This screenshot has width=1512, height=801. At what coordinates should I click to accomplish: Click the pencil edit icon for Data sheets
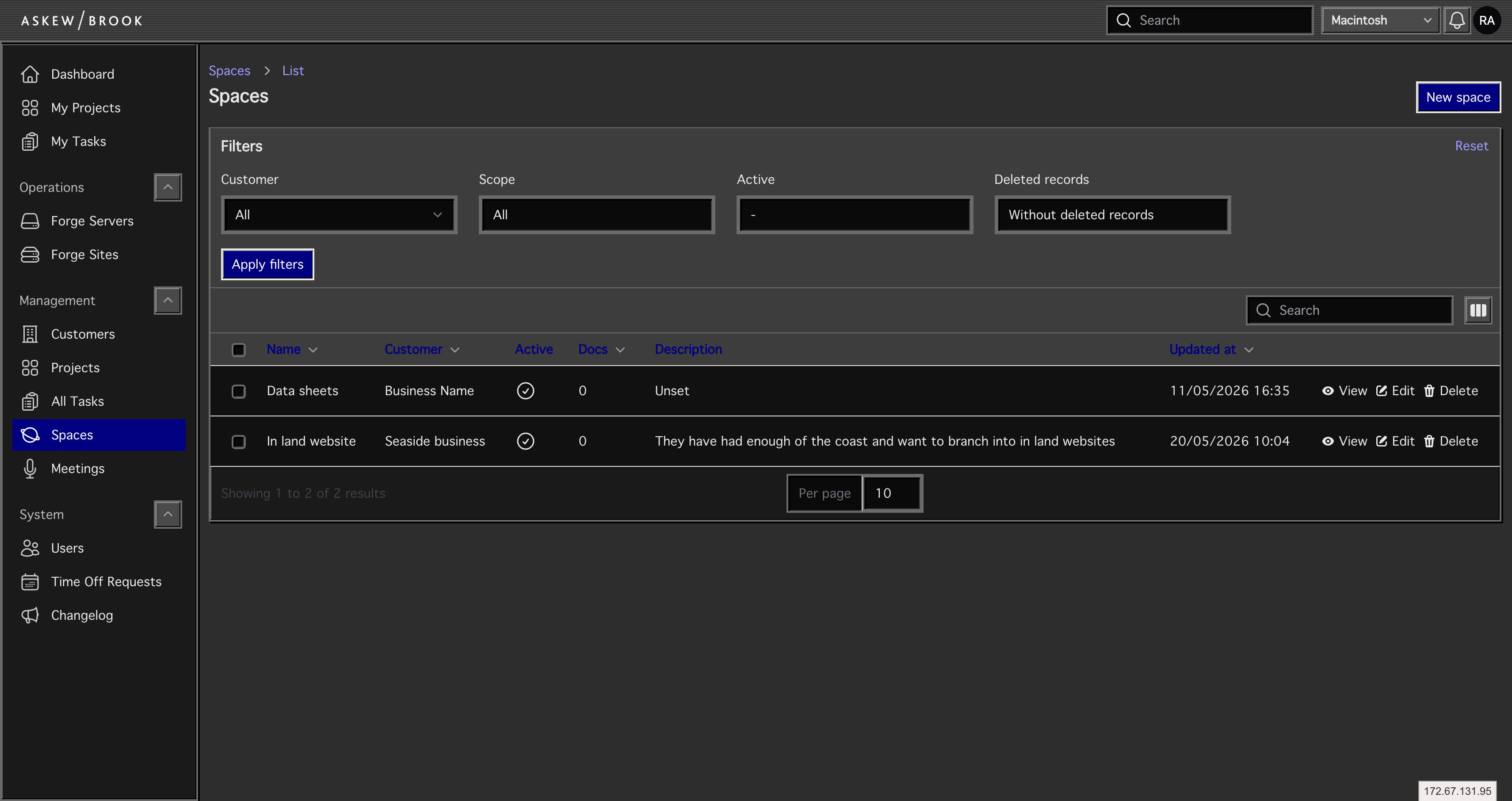pos(1382,391)
